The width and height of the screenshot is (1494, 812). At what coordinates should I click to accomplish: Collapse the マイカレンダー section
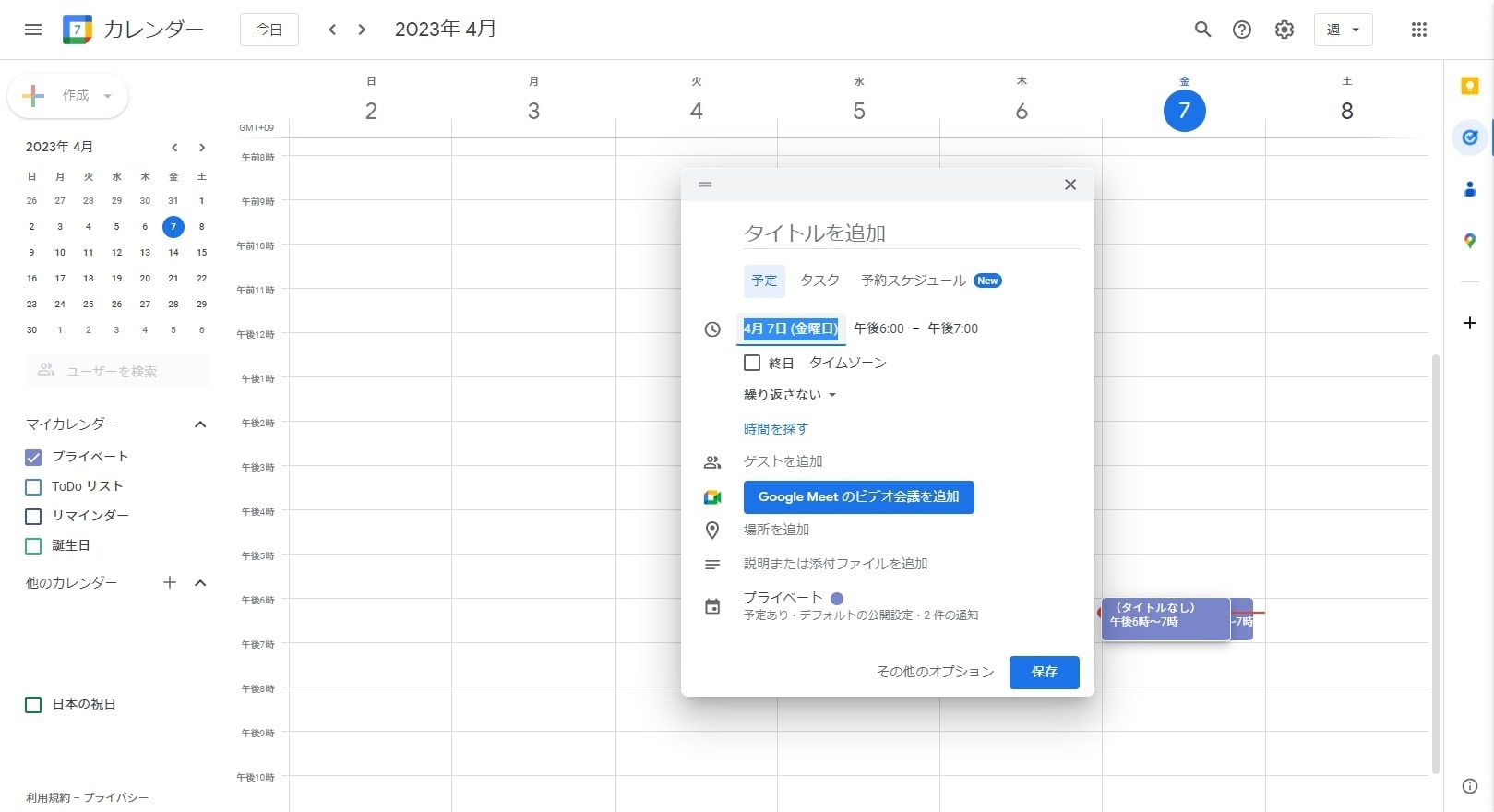200,424
